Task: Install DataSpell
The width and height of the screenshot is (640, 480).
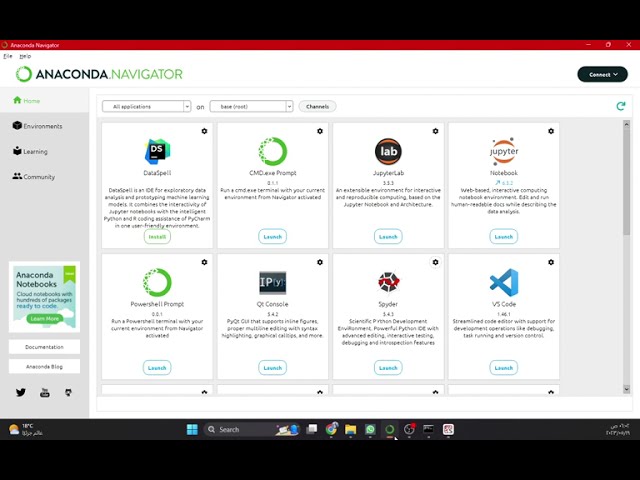Action: pos(157,237)
